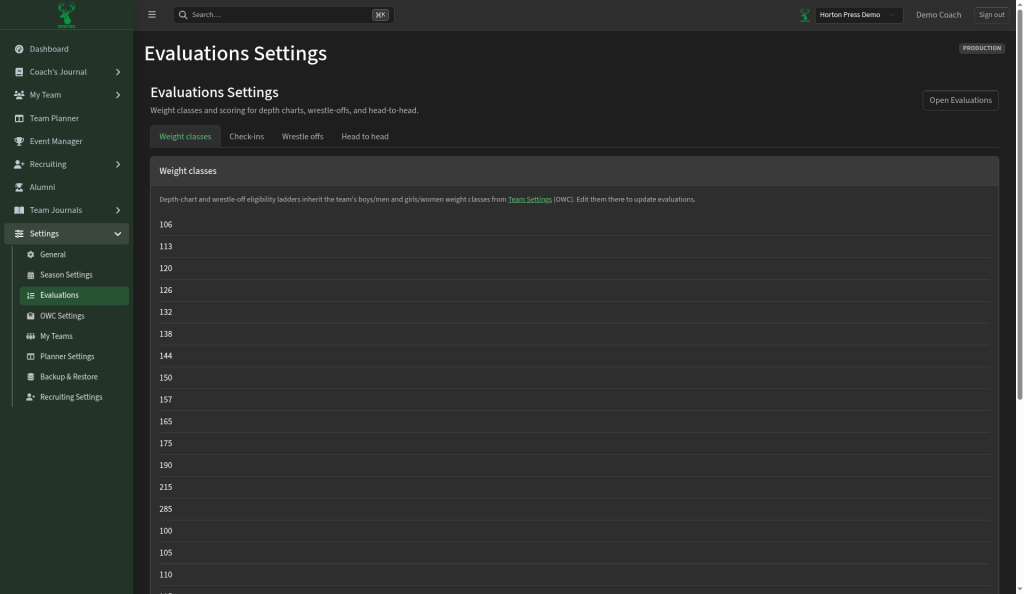
Task: Click the Planner Settings board icon
Action: tap(30, 356)
